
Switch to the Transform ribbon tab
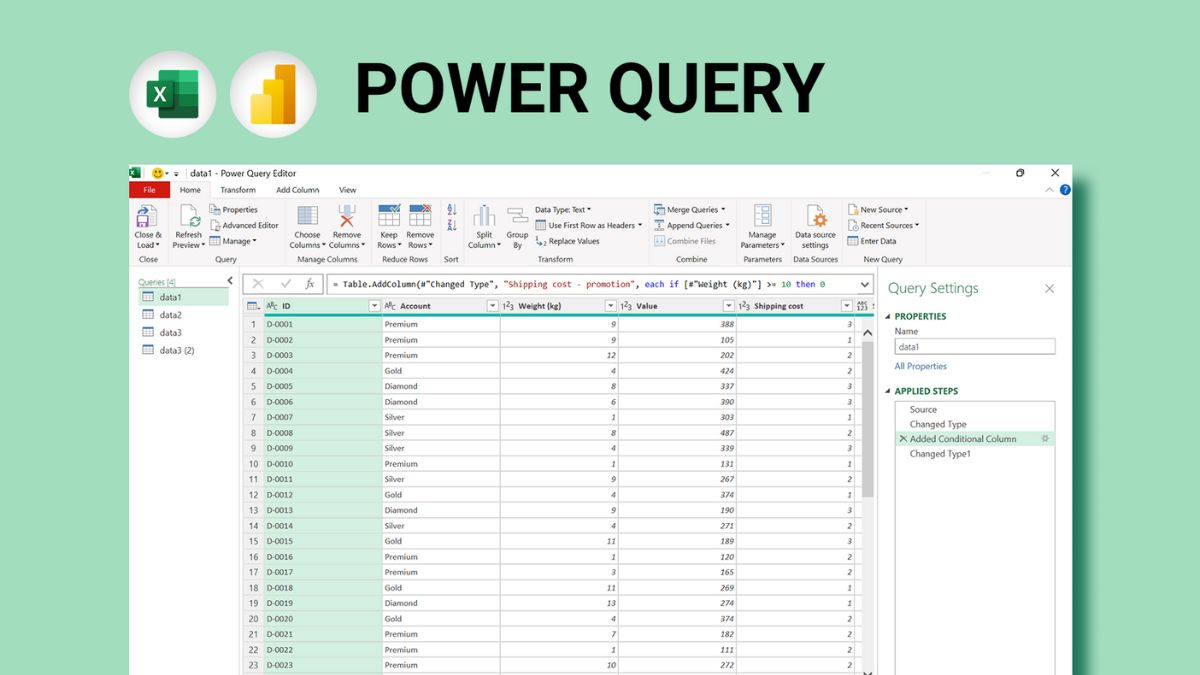click(238, 189)
